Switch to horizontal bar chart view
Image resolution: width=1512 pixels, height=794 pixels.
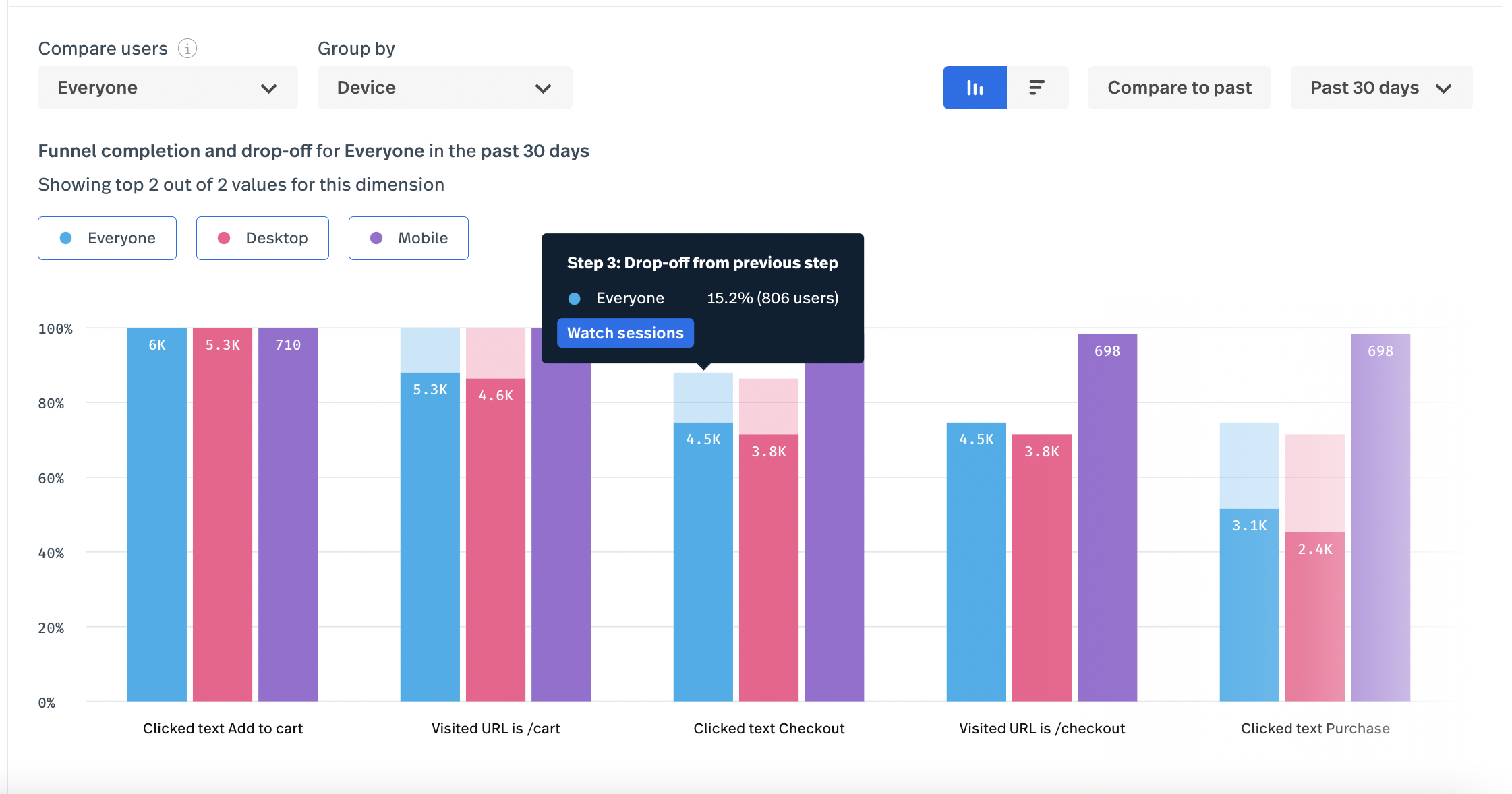click(x=1037, y=88)
